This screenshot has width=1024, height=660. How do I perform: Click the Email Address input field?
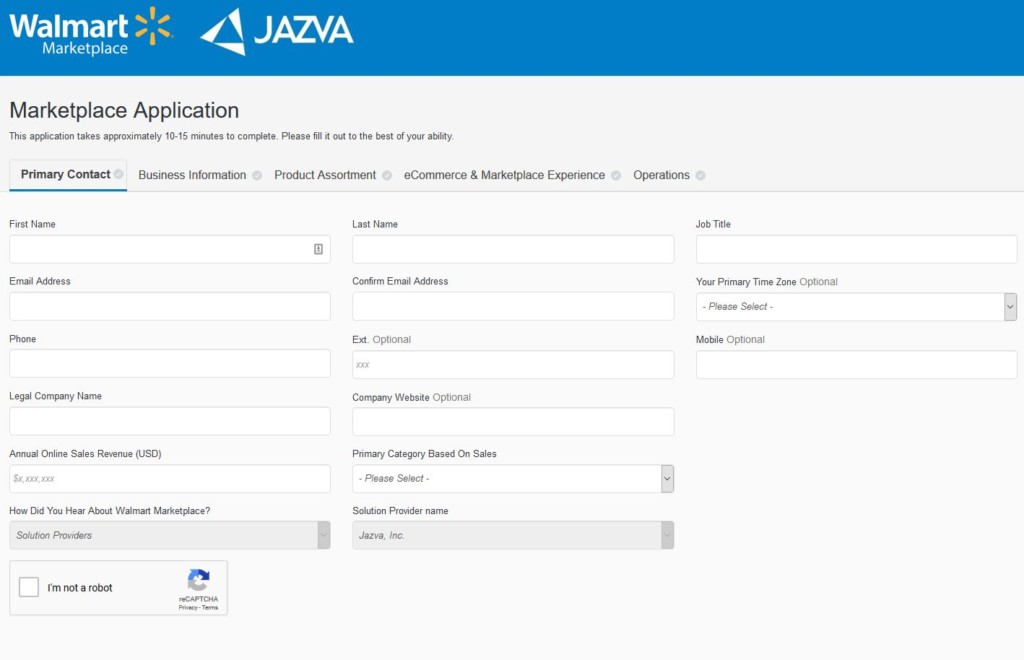click(x=170, y=306)
